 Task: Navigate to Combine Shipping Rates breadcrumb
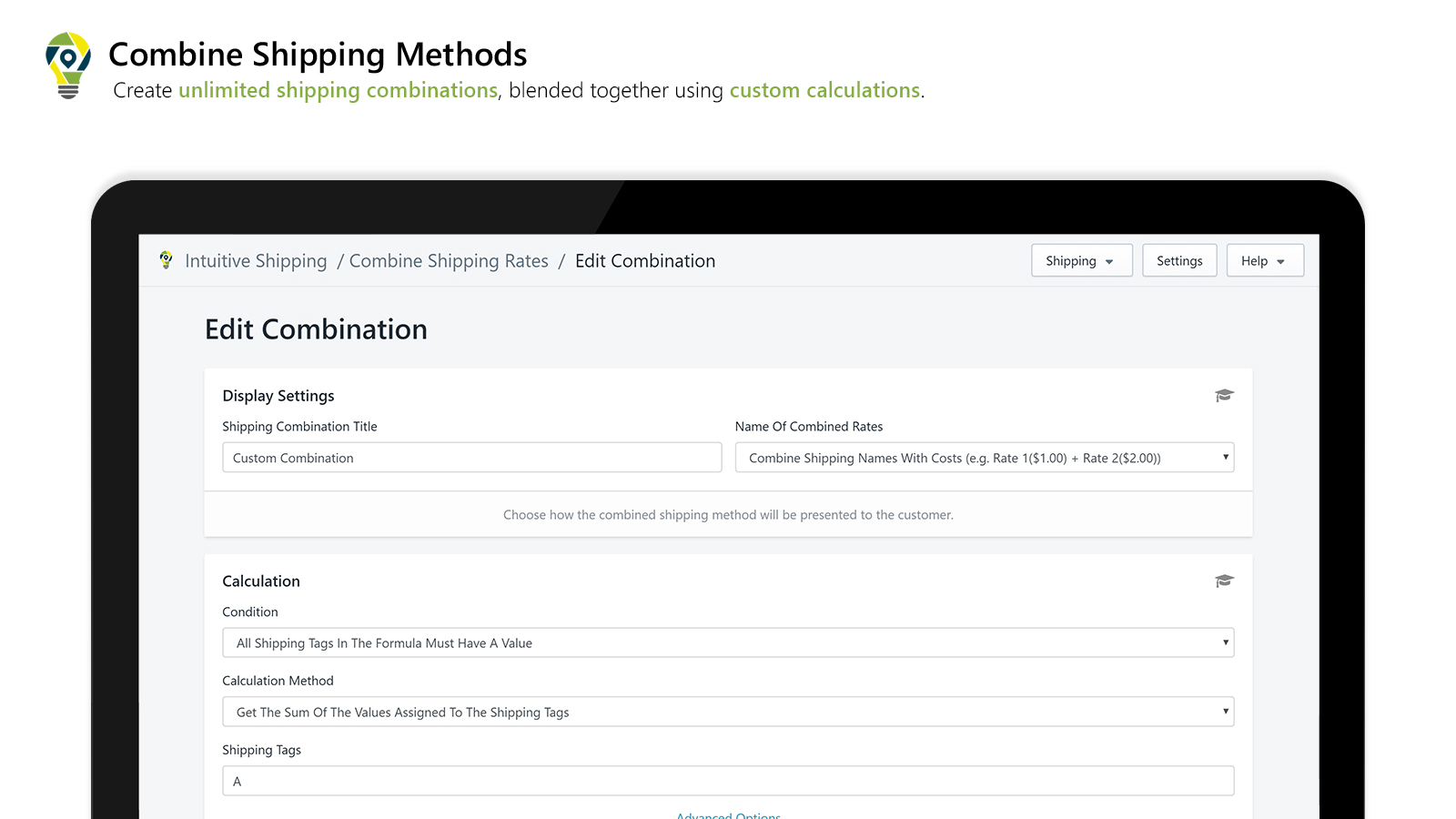(449, 260)
